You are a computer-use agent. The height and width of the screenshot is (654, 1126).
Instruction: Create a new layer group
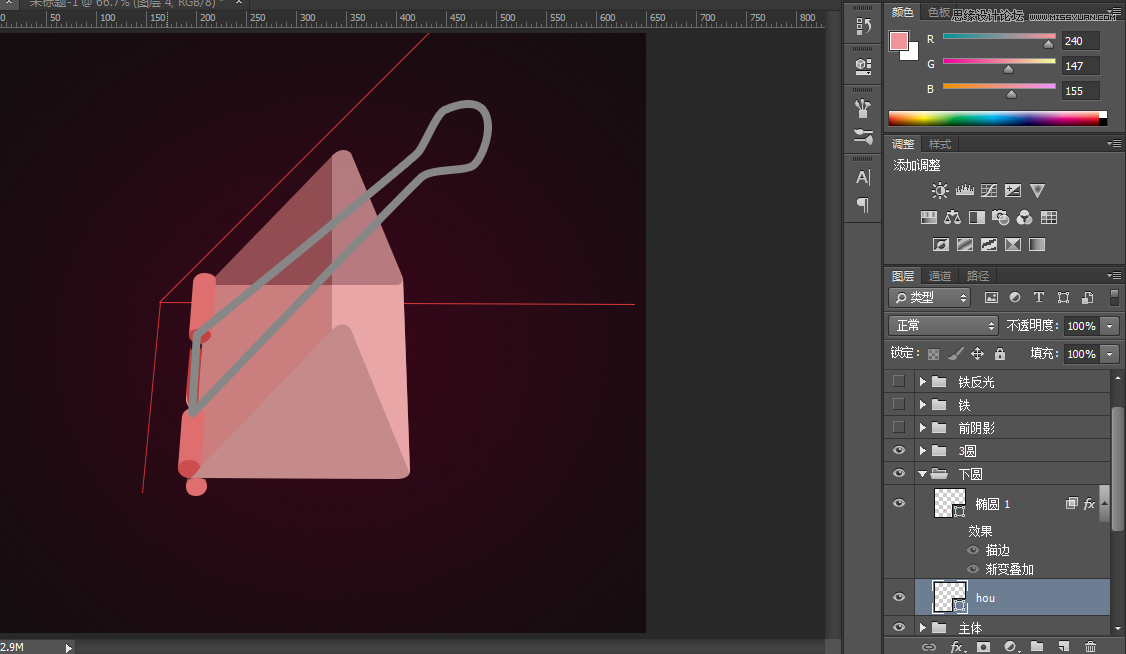coord(1037,647)
